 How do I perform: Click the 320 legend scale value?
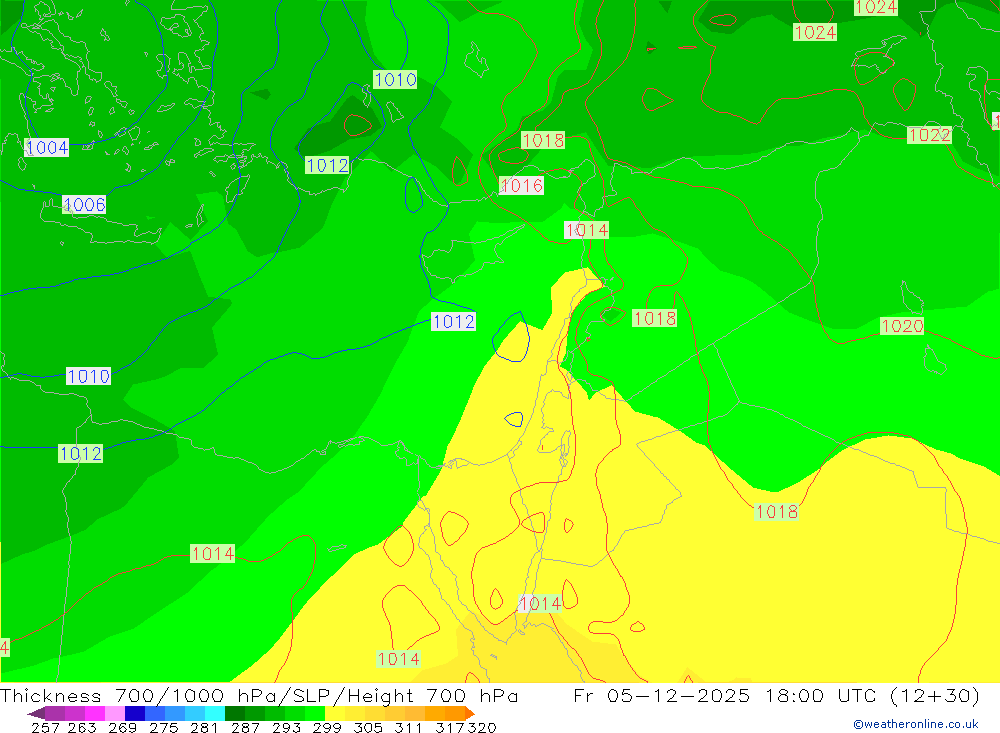click(482, 727)
